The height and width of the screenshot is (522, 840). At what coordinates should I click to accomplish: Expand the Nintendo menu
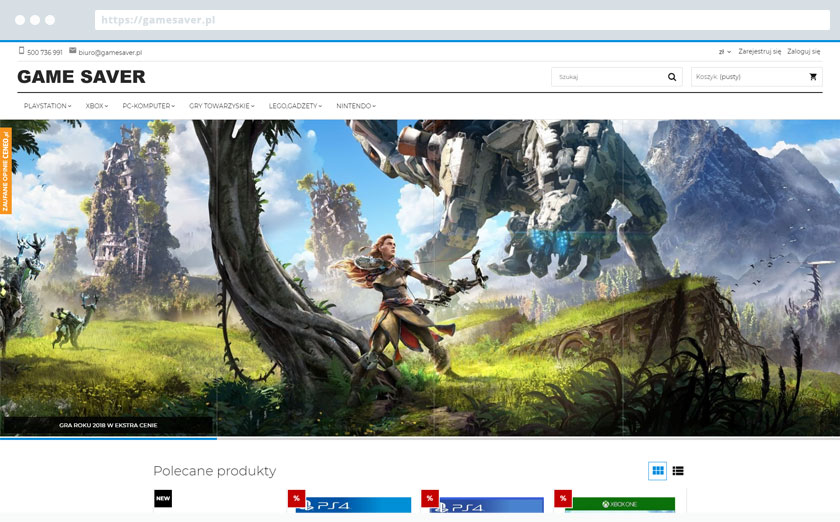coord(356,106)
